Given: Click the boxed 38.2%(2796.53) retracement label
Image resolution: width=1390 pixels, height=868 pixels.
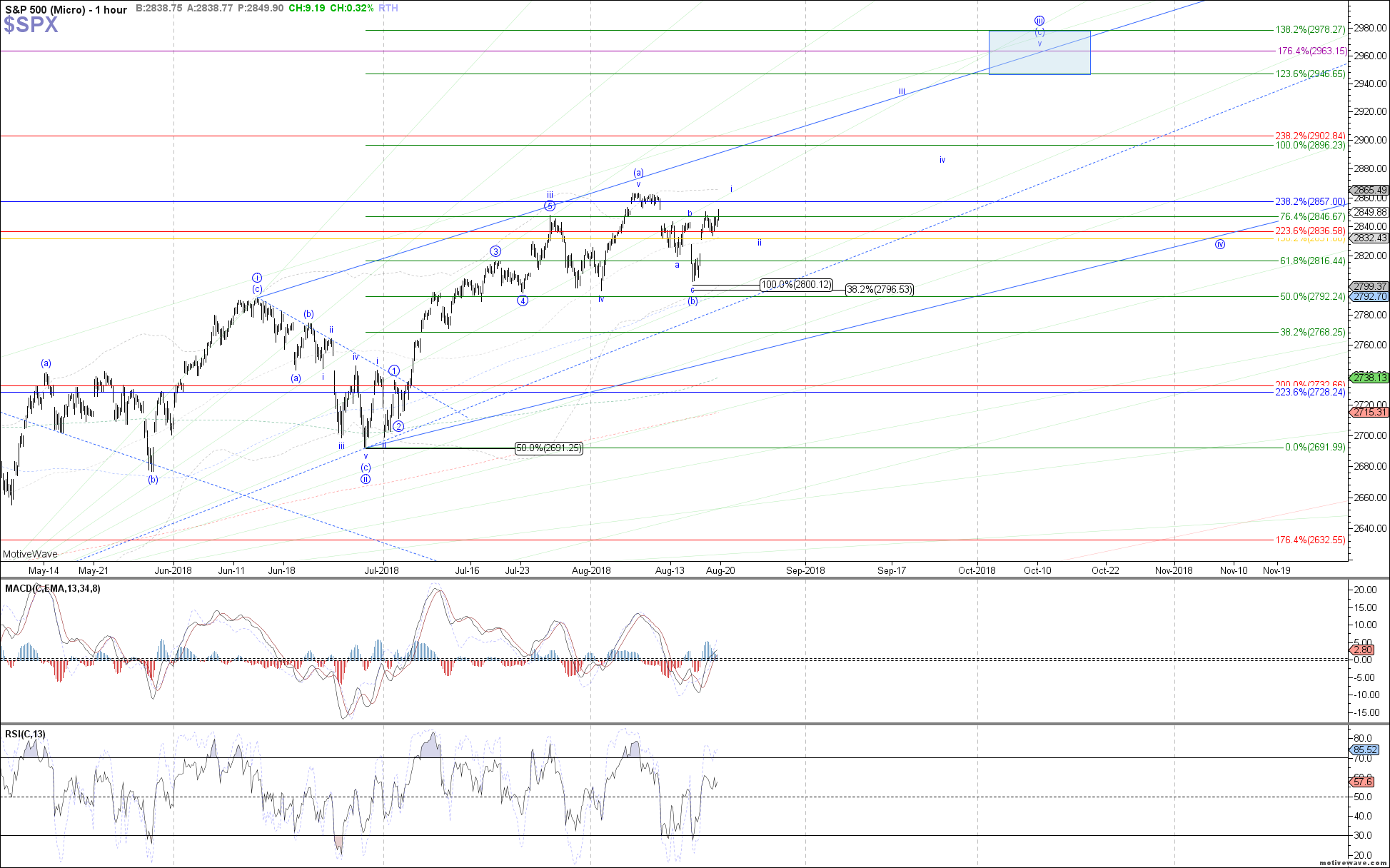Looking at the screenshot, I should coord(879,290).
